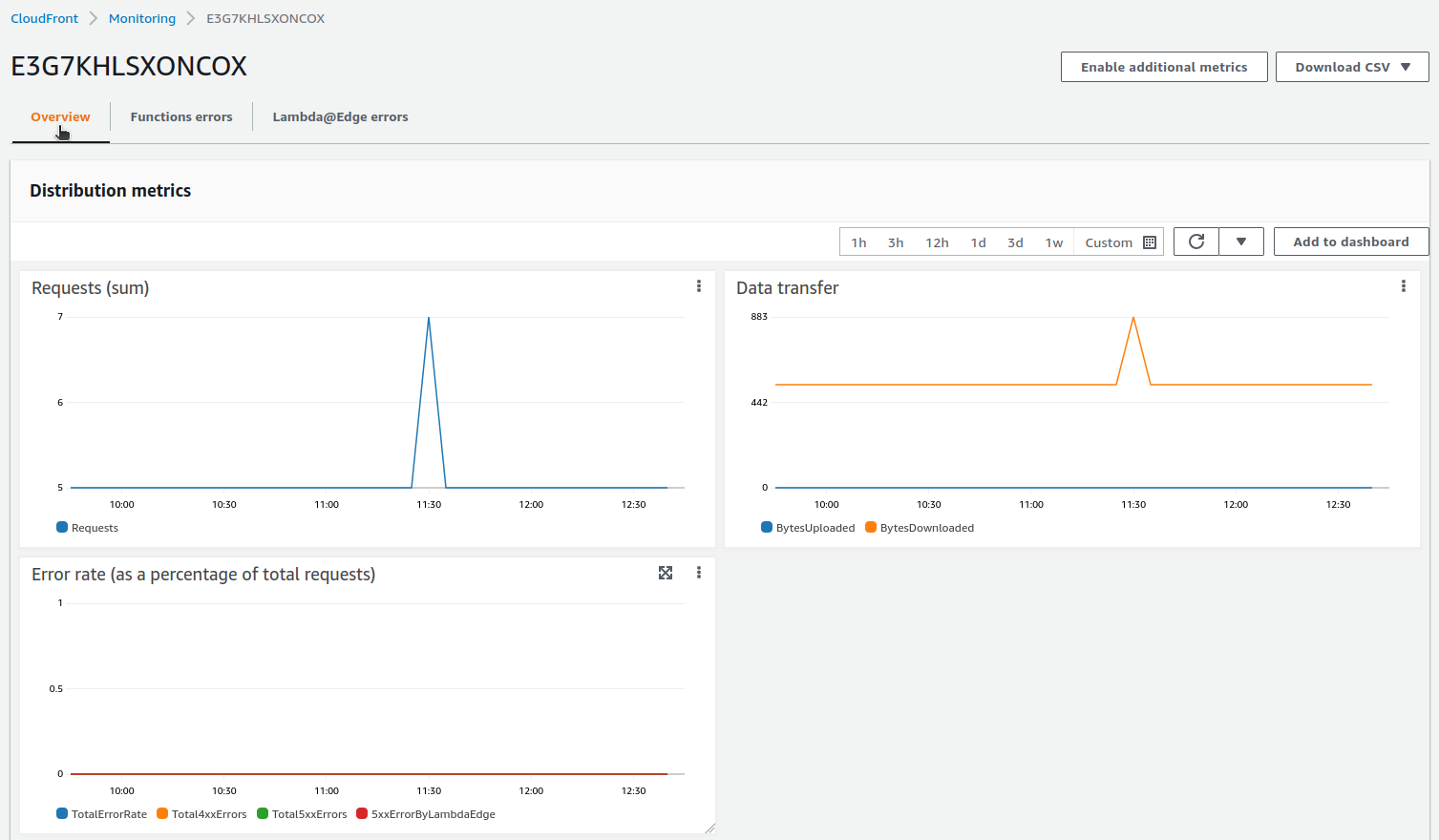
Task: Click the refresh metrics icon
Action: [1196, 241]
